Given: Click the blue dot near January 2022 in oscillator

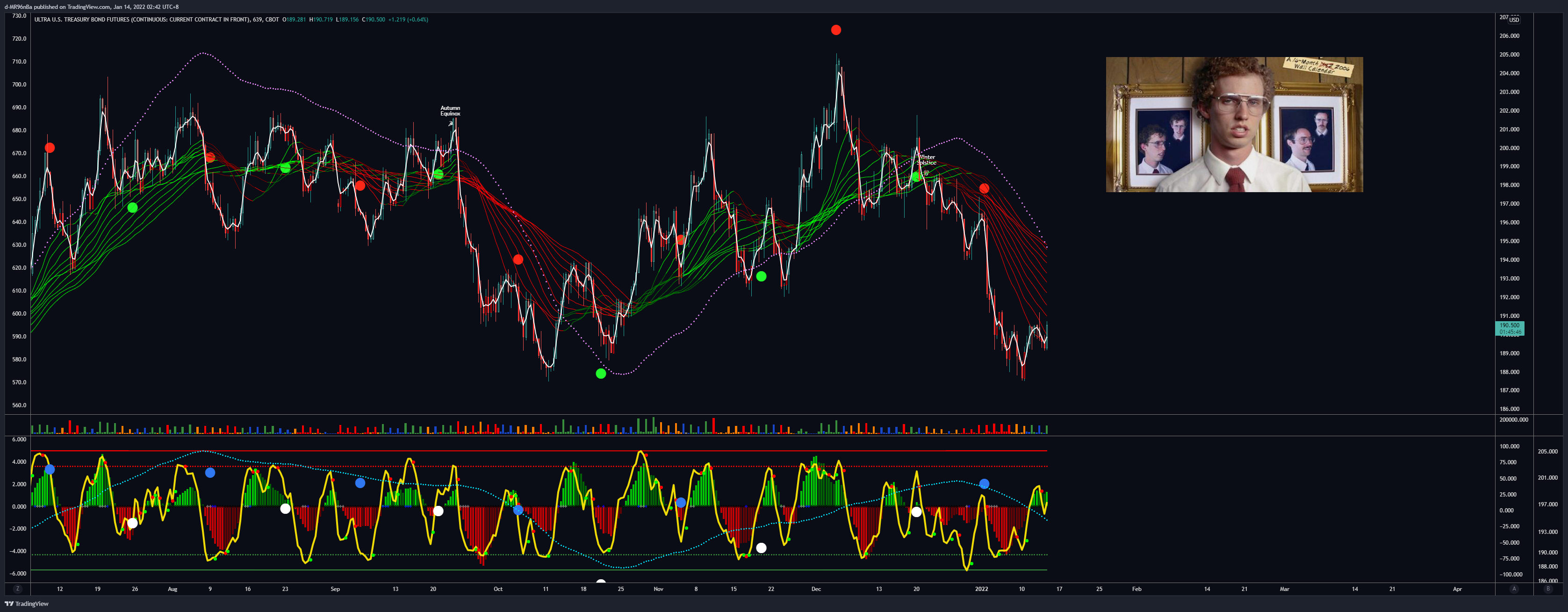Looking at the screenshot, I should click(984, 484).
